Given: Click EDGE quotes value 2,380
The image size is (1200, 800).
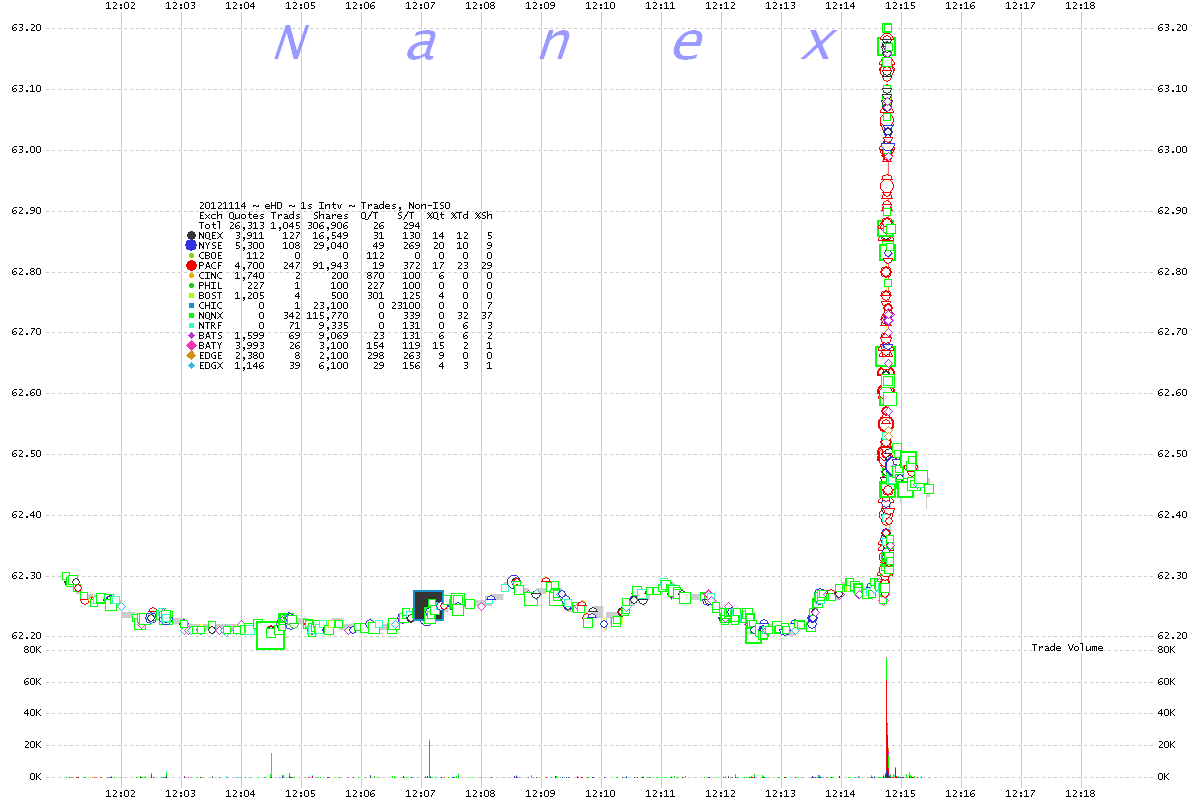Looking at the screenshot, I should 249,355.
